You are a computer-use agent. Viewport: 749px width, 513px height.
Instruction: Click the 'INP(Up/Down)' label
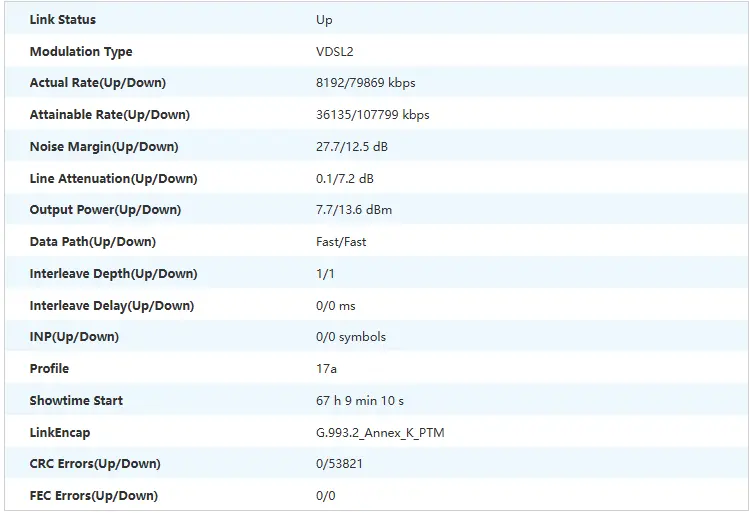pos(74,337)
